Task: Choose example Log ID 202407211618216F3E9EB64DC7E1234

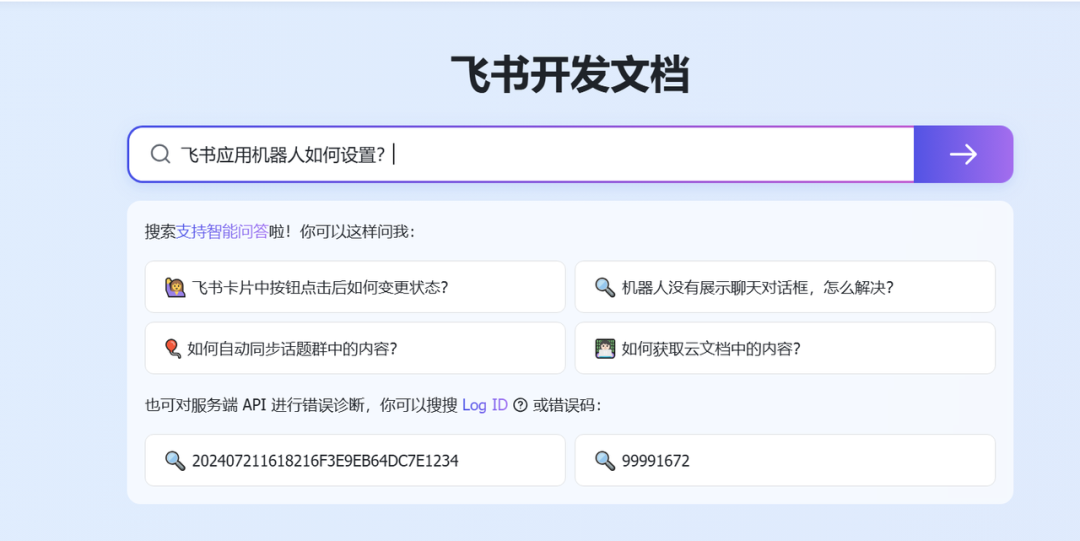Action: pyautogui.click(x=355, y=460)
